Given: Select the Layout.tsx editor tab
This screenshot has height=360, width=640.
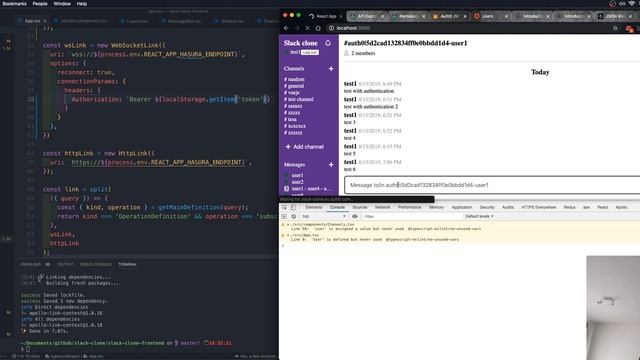Looking at the screenshot, I should tap(137, 21).
